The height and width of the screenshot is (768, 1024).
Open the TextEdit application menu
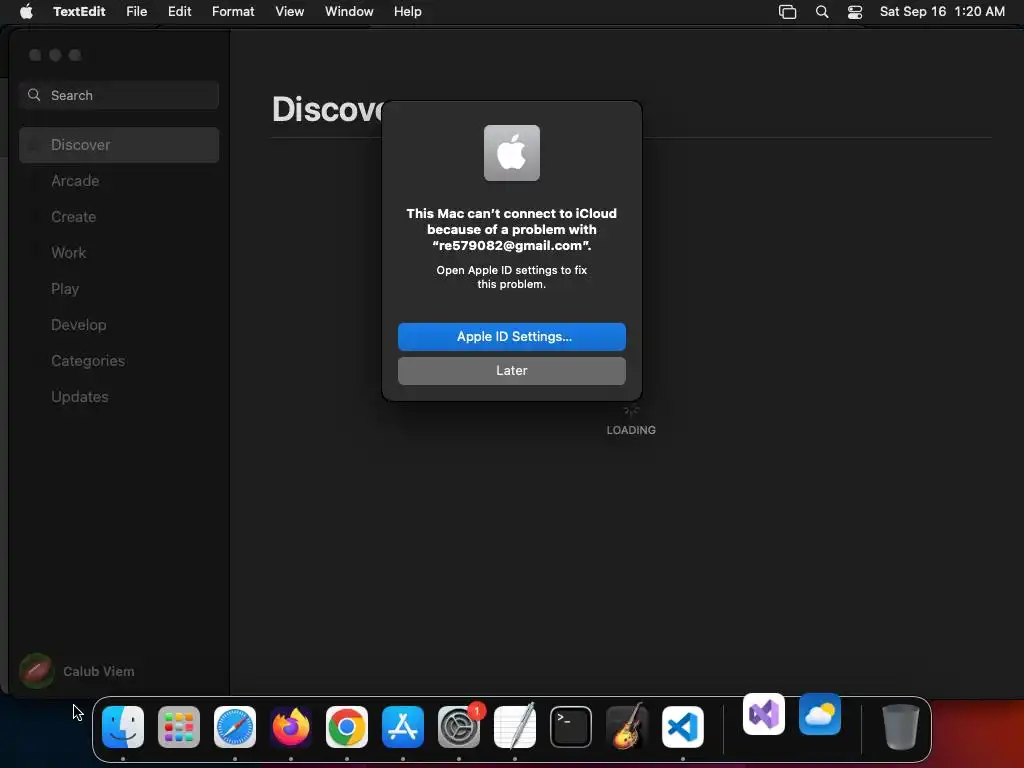coord(79,11)
